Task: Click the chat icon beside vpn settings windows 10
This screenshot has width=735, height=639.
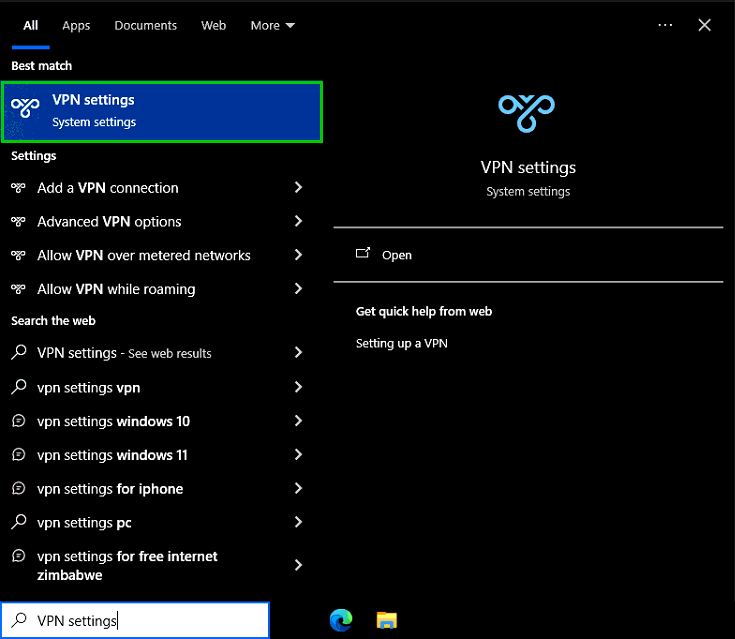Action: (18, 421)
